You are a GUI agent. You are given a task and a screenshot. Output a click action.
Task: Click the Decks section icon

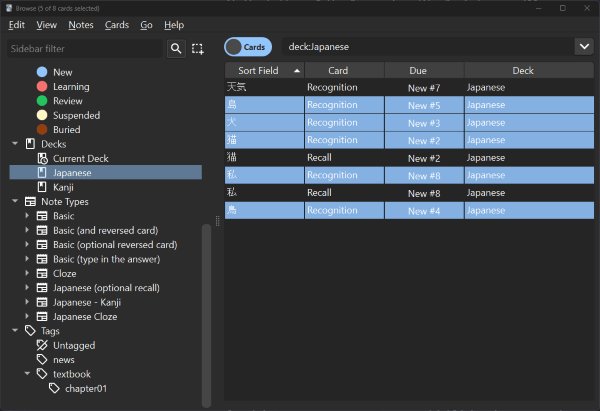click(x=30, y=144)
